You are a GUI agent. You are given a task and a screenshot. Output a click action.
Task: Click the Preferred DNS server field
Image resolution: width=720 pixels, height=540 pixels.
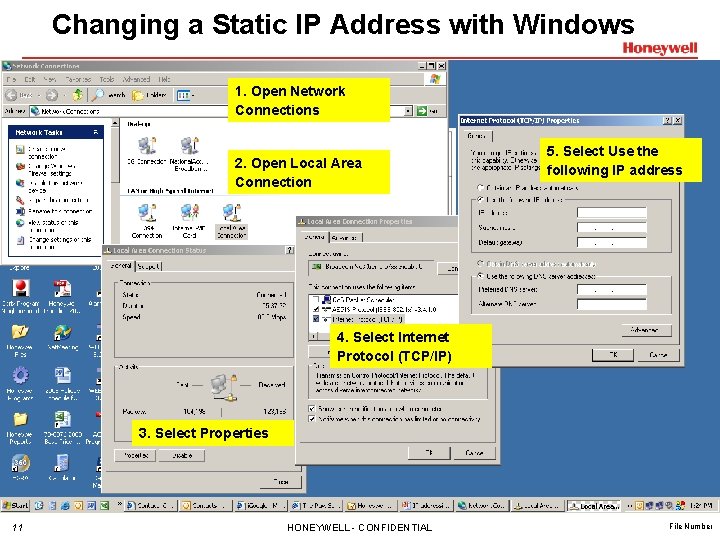pos(612,289)
